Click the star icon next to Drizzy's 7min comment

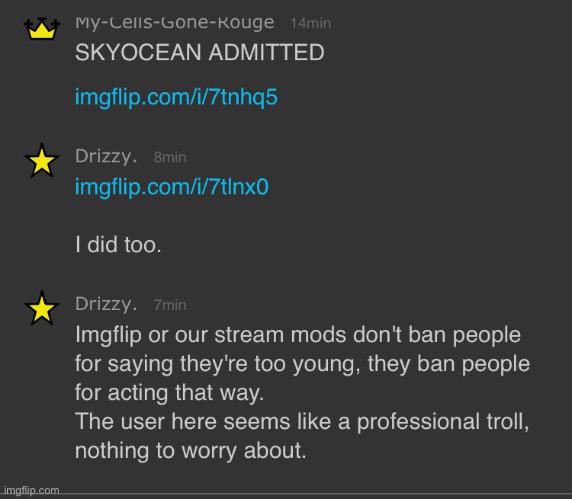click(x=42, y=308)
